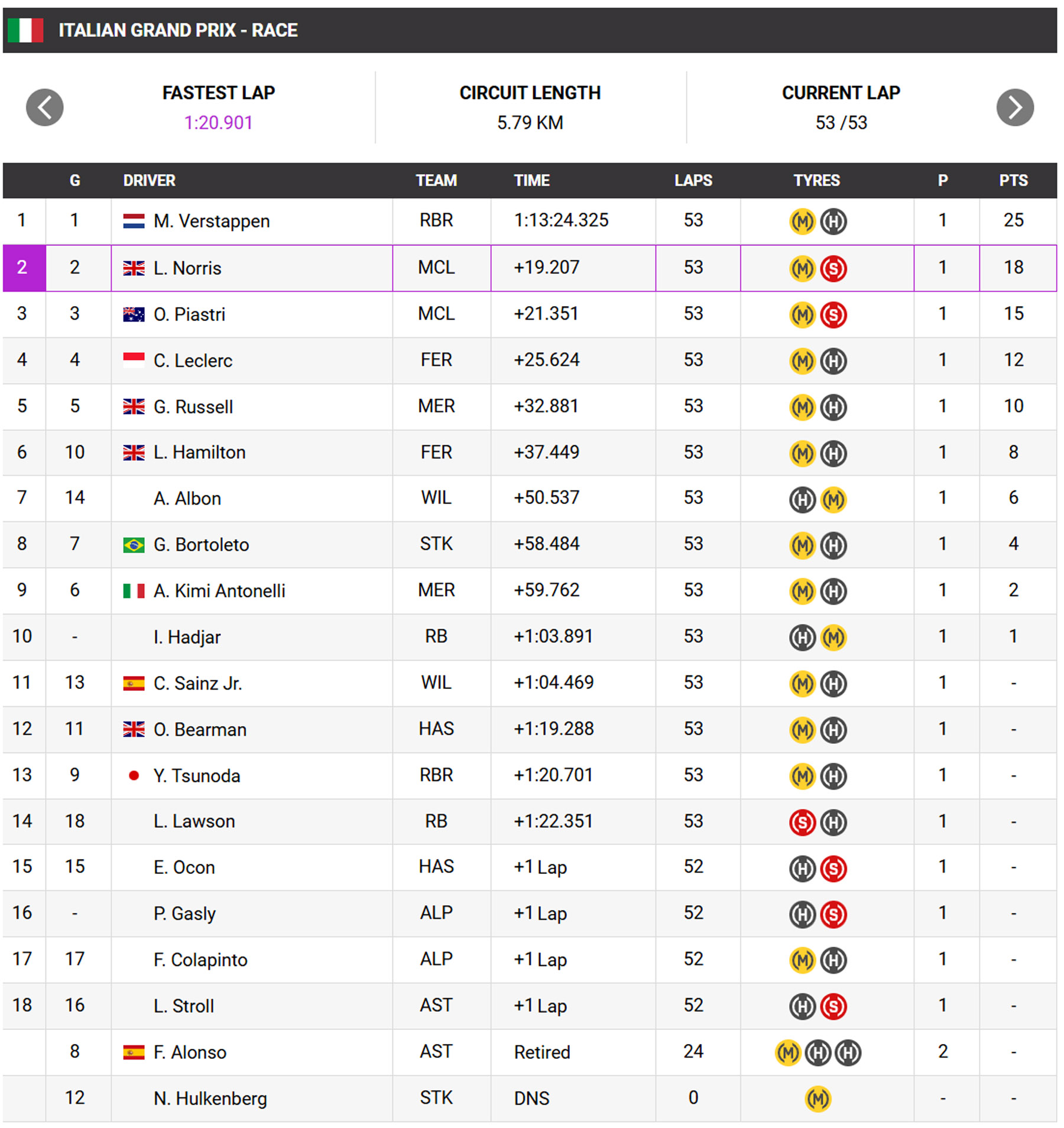Click the Netherlands flag beside Verstappen
The width and height of the screenshot is (1064, 1128).
click(x=134, y=222)
